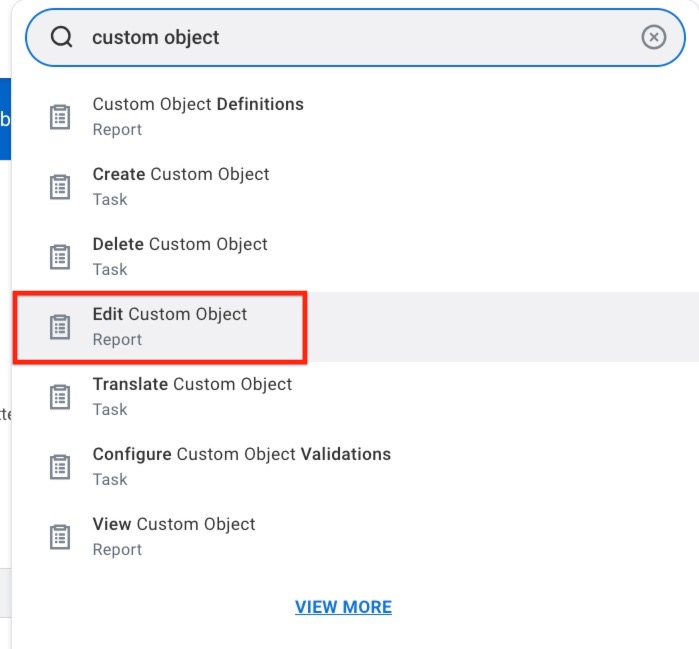Pick the Translate Custom Object task
This screenshot has width=699, height=649.
pyautogui.click(x=192, y=384)
